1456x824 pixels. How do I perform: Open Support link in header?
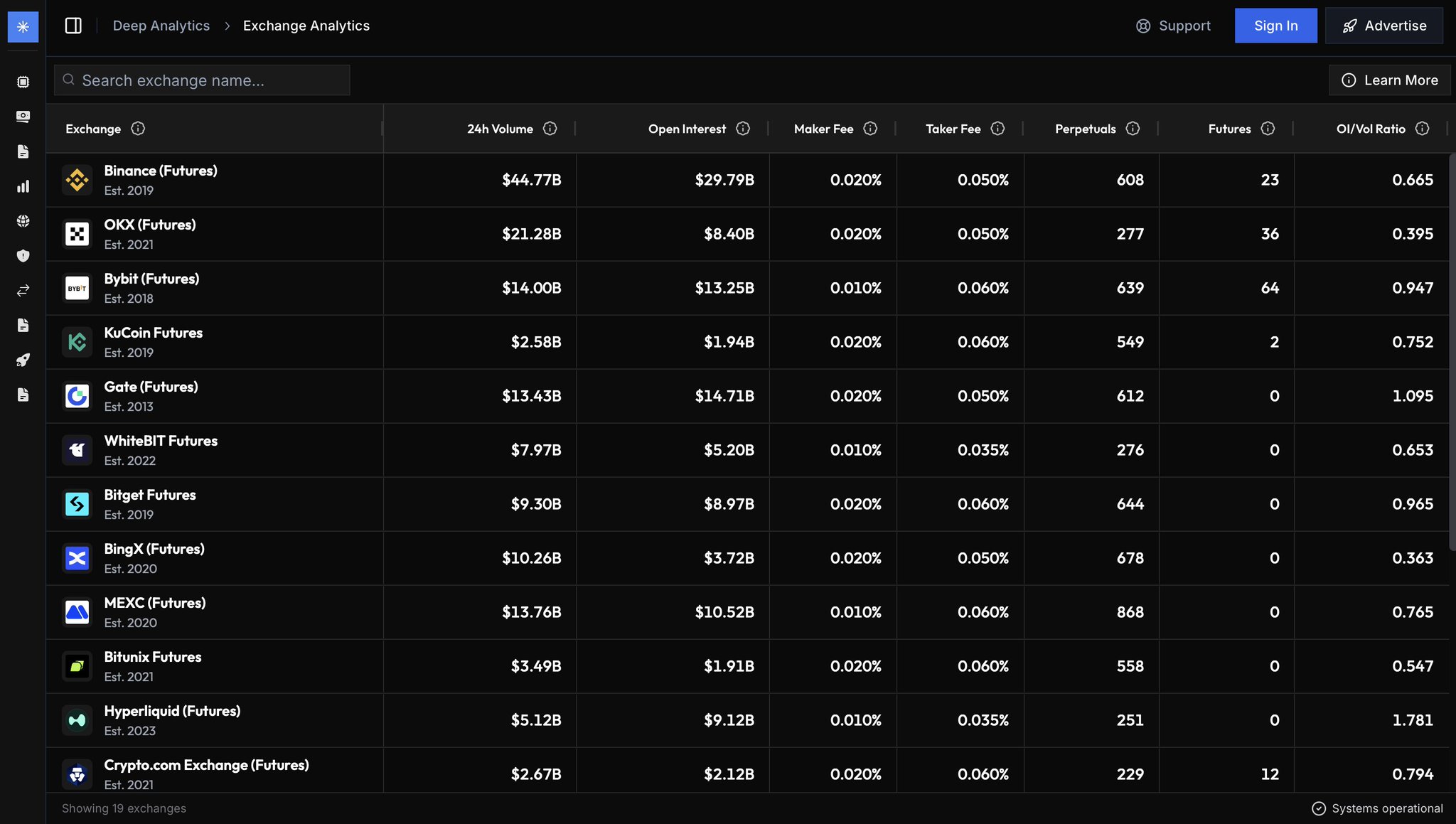pyautogui.click(x=1173, y=26)
